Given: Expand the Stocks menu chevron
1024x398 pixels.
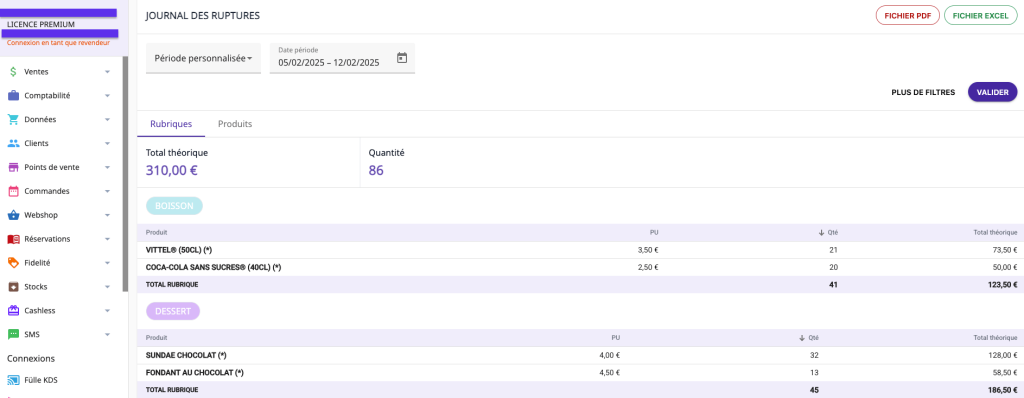Looking at the screenshot, I should coord(108,287).
